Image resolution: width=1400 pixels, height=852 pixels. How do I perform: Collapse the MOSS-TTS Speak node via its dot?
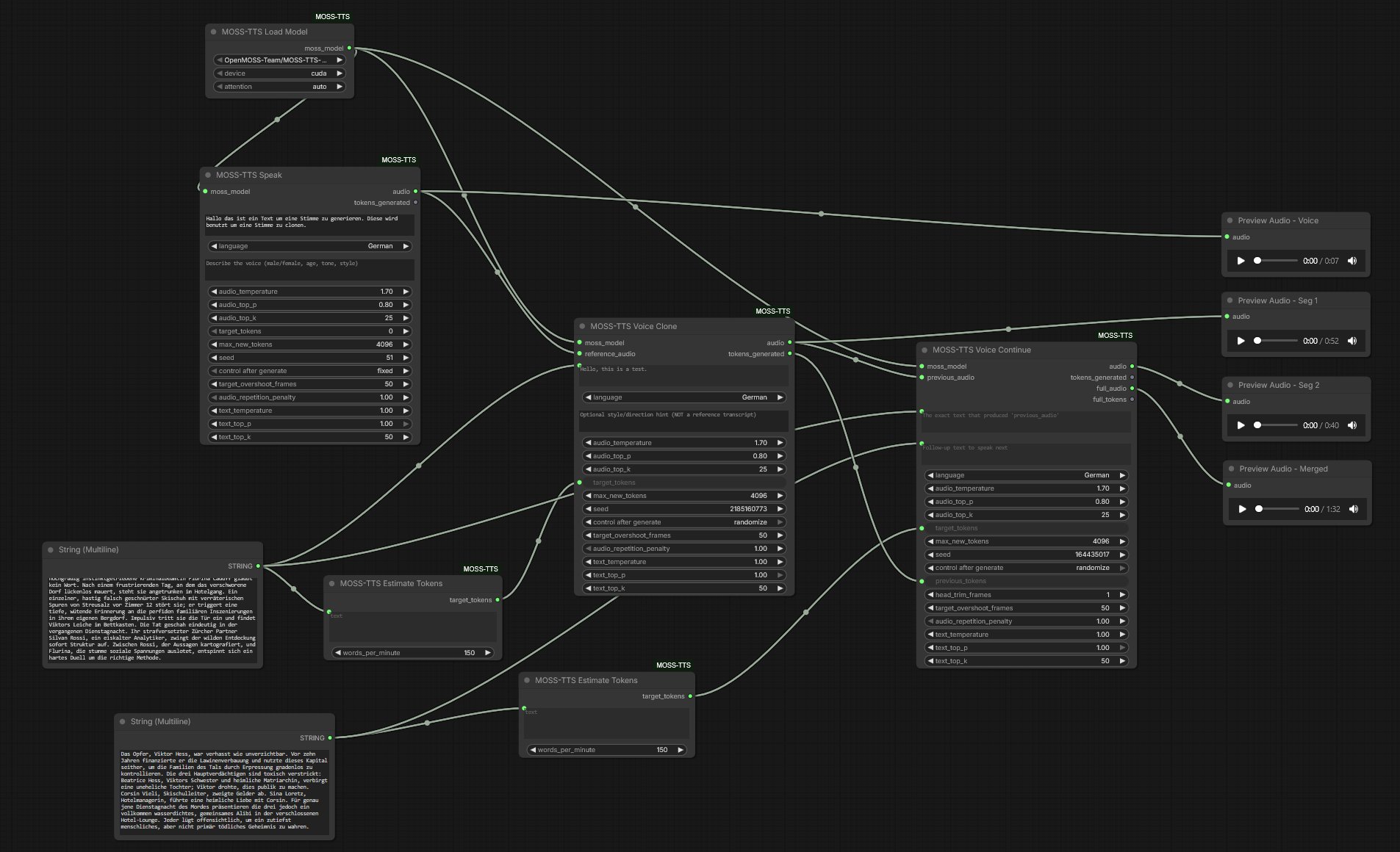pyautogui.click(x=208, y=175)
